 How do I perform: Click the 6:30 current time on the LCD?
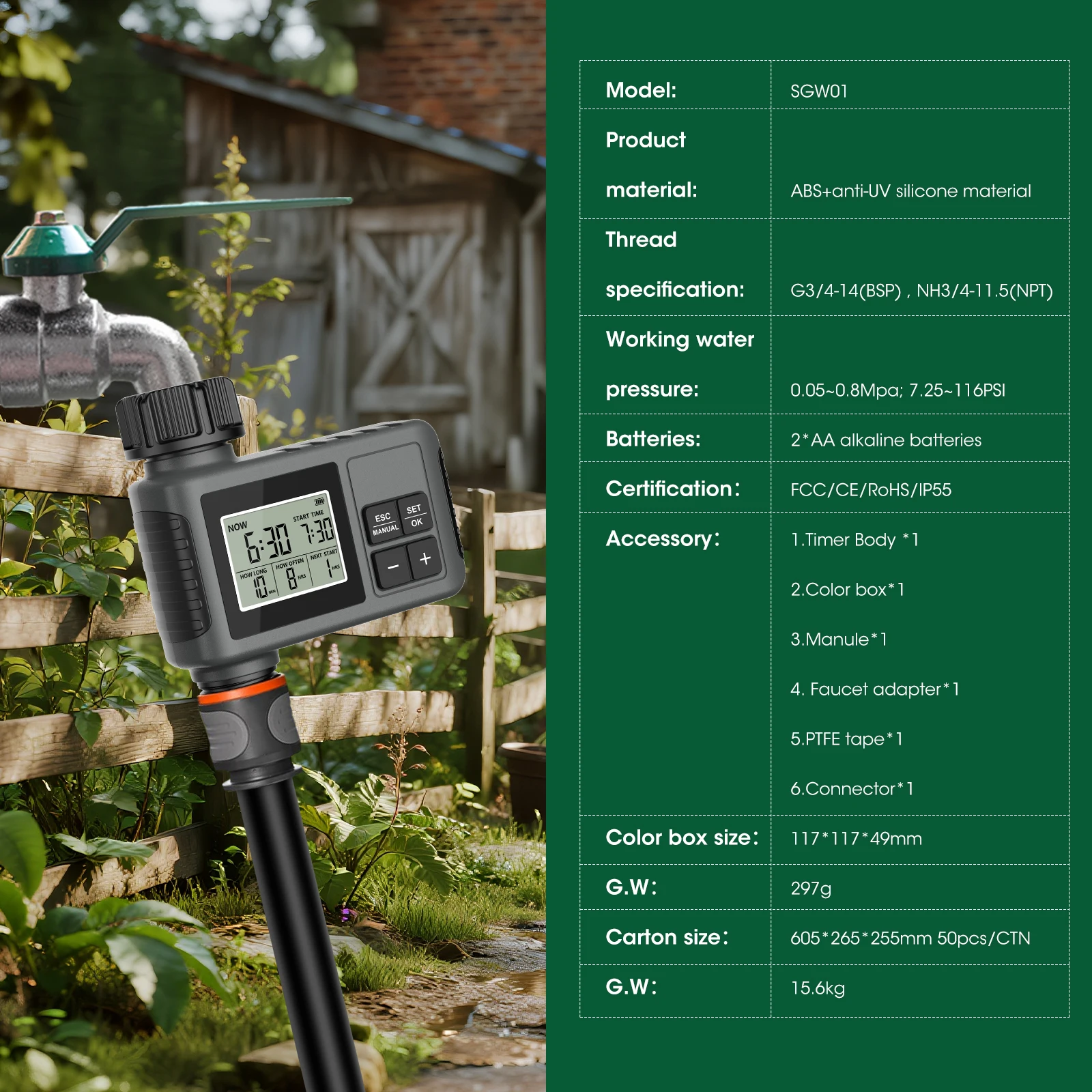(268, 543)
